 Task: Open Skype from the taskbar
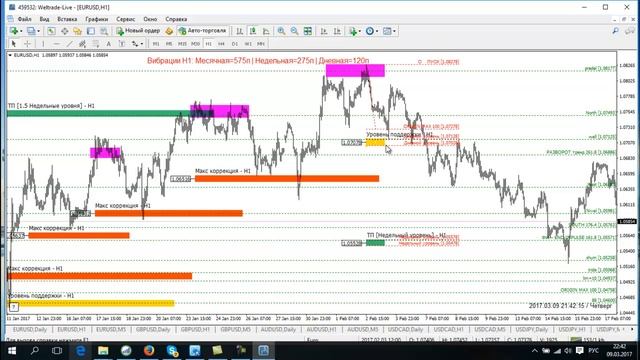[x=172, y=351]
